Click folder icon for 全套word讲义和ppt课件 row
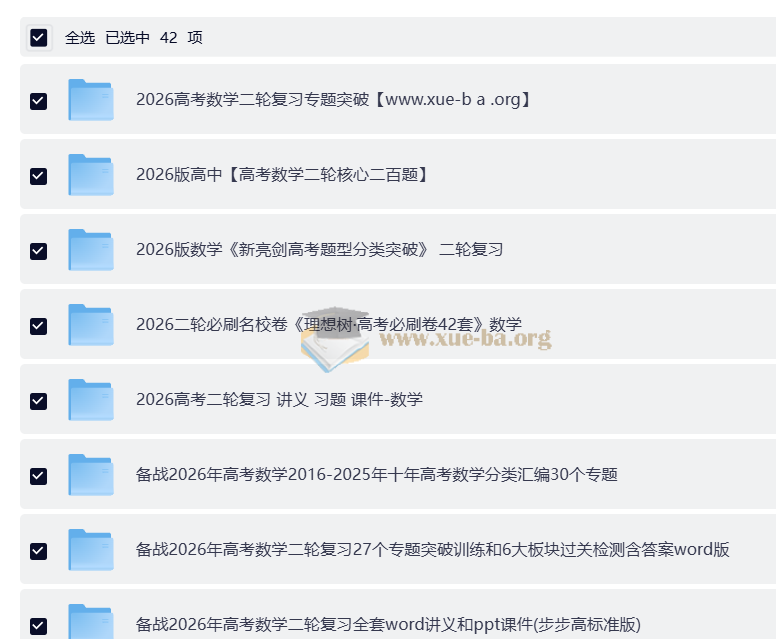 click(x=90, y=622)
